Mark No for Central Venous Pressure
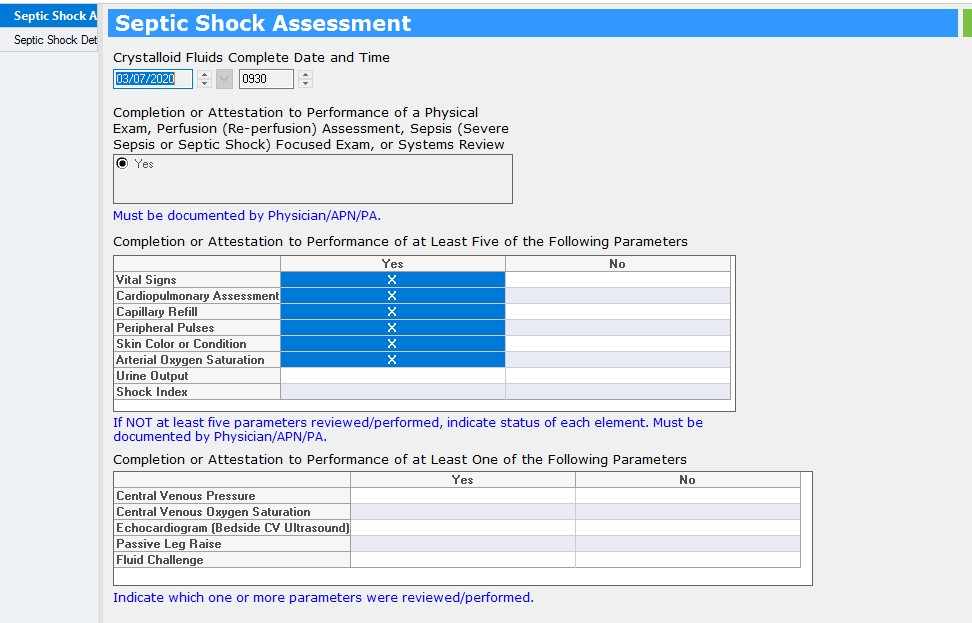Viewport: 972px width, 623px height. tap(688, 495)
